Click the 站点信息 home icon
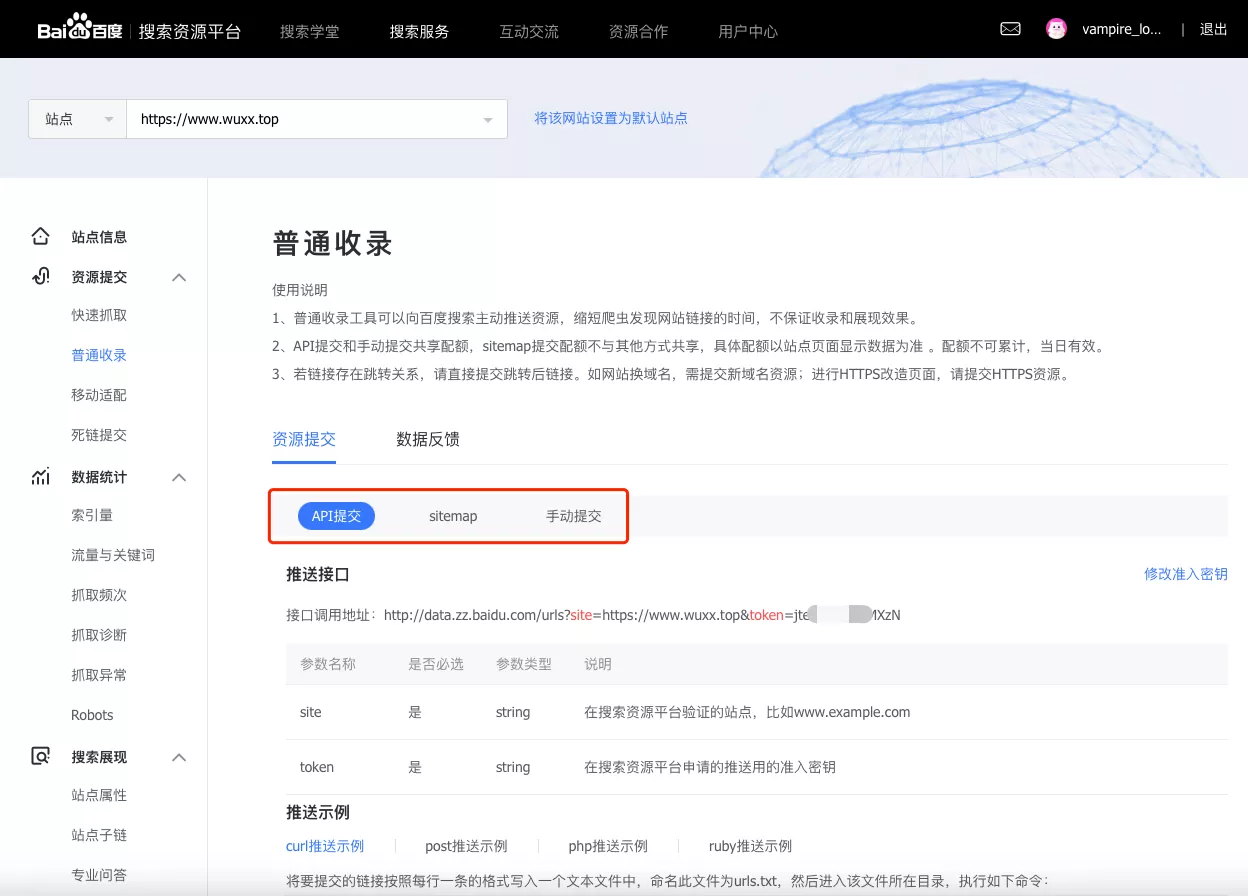 [x=40, y=237]
